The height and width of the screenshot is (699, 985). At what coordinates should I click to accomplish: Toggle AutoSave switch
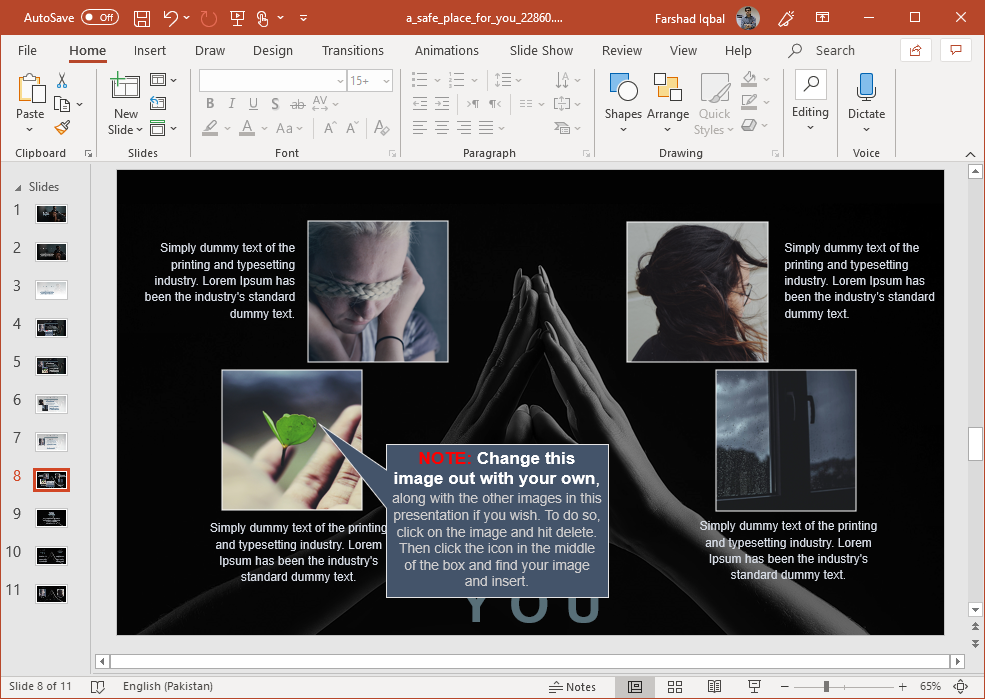click(99, 18)
